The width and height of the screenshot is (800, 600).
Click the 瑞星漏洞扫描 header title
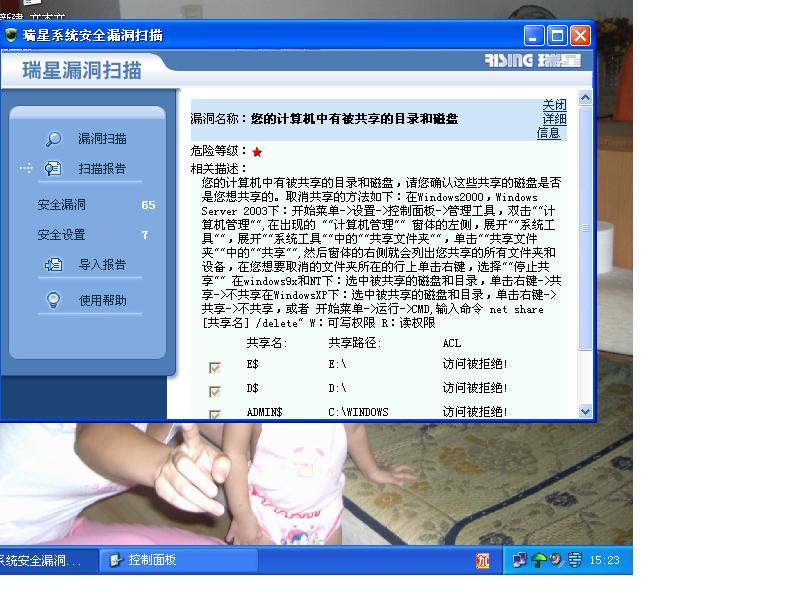click(x=82, y=70)
